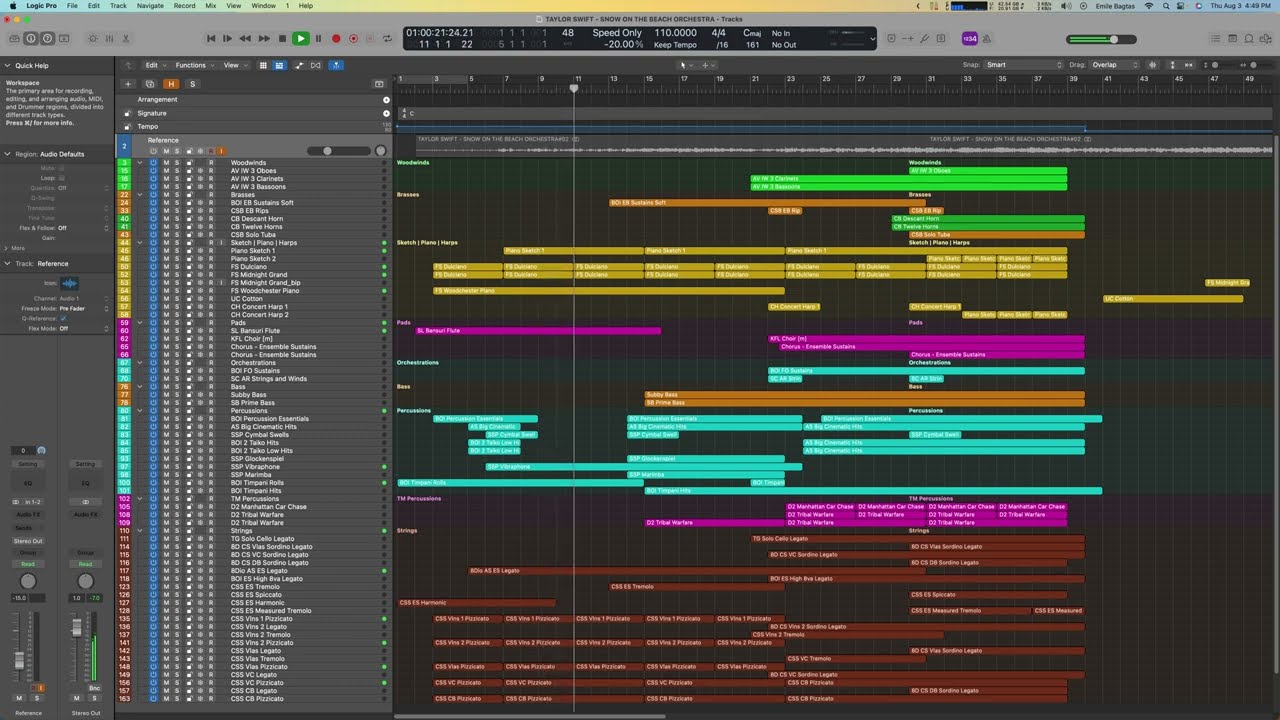Click the Bnc button on Stereo Out strip
1280x720 pixels.
(94, 688)
